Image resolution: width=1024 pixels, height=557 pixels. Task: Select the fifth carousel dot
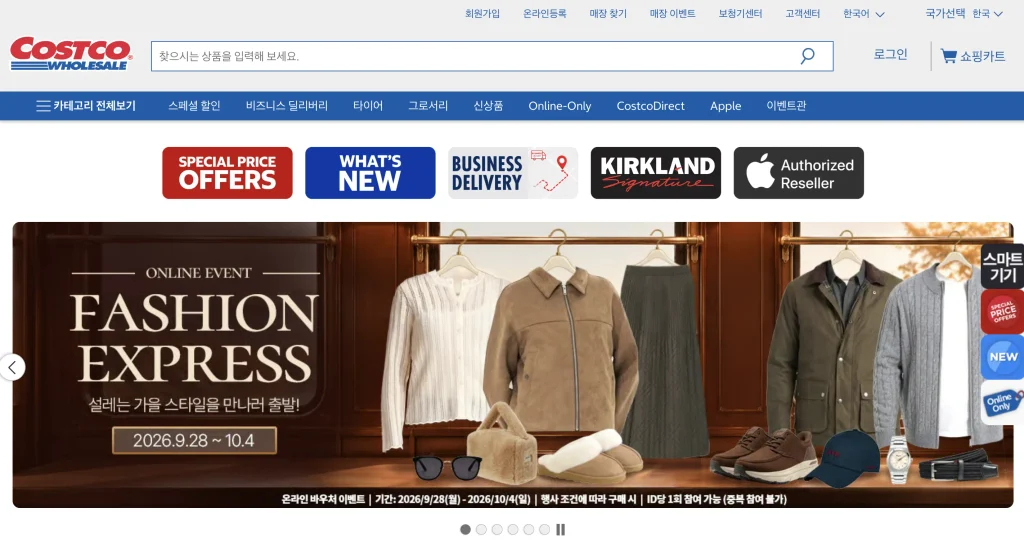[x=528, y=530]
